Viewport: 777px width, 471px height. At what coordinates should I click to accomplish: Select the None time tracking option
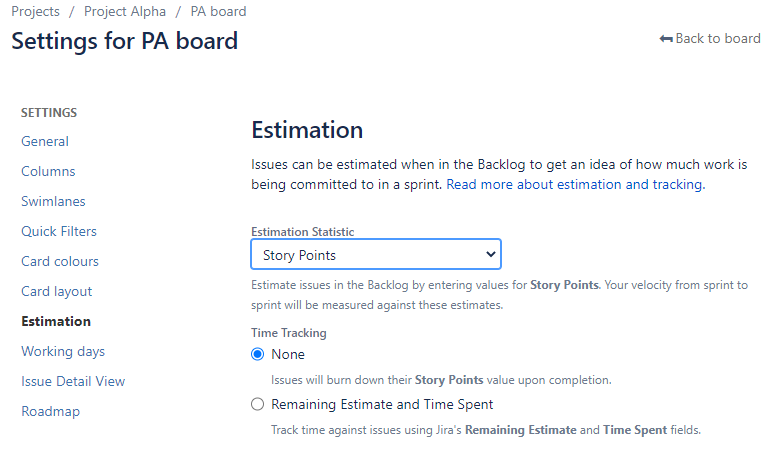click(x=258, y=354)
